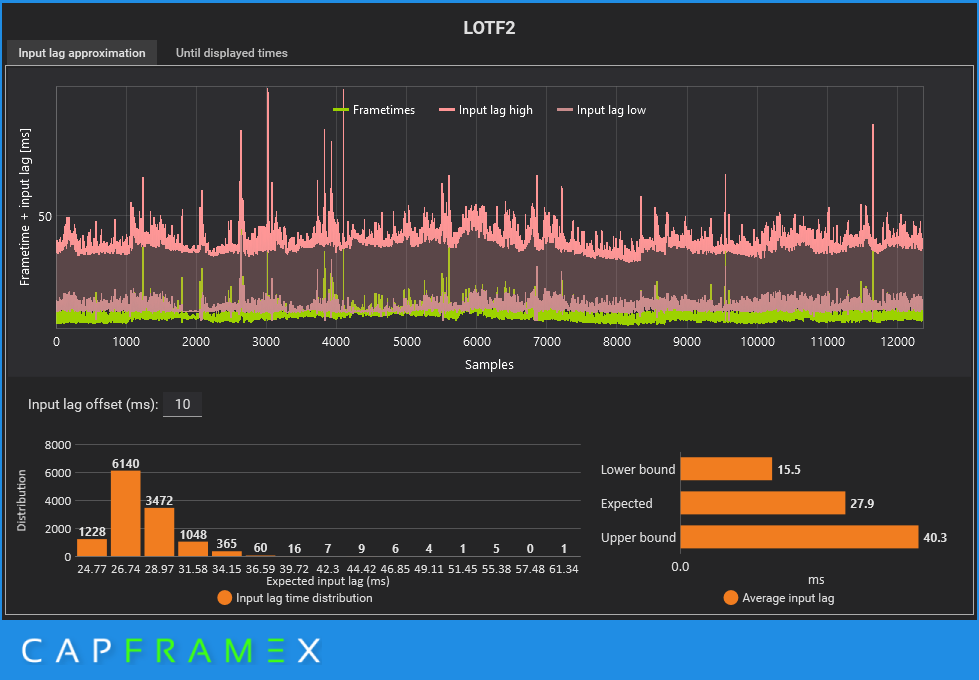
Task: Click the 61.34 bin label
Action: point(564,569)
